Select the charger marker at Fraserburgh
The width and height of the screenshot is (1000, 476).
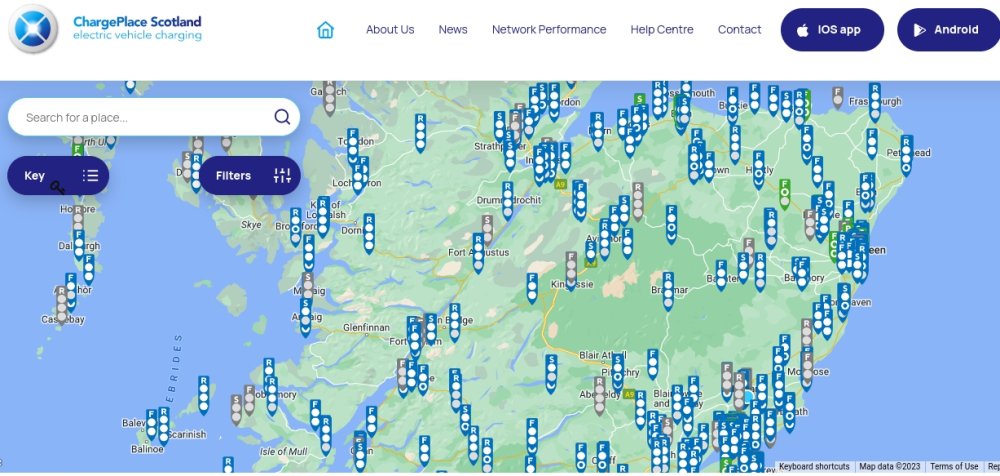pyautogui.click(x=874, y=101)
